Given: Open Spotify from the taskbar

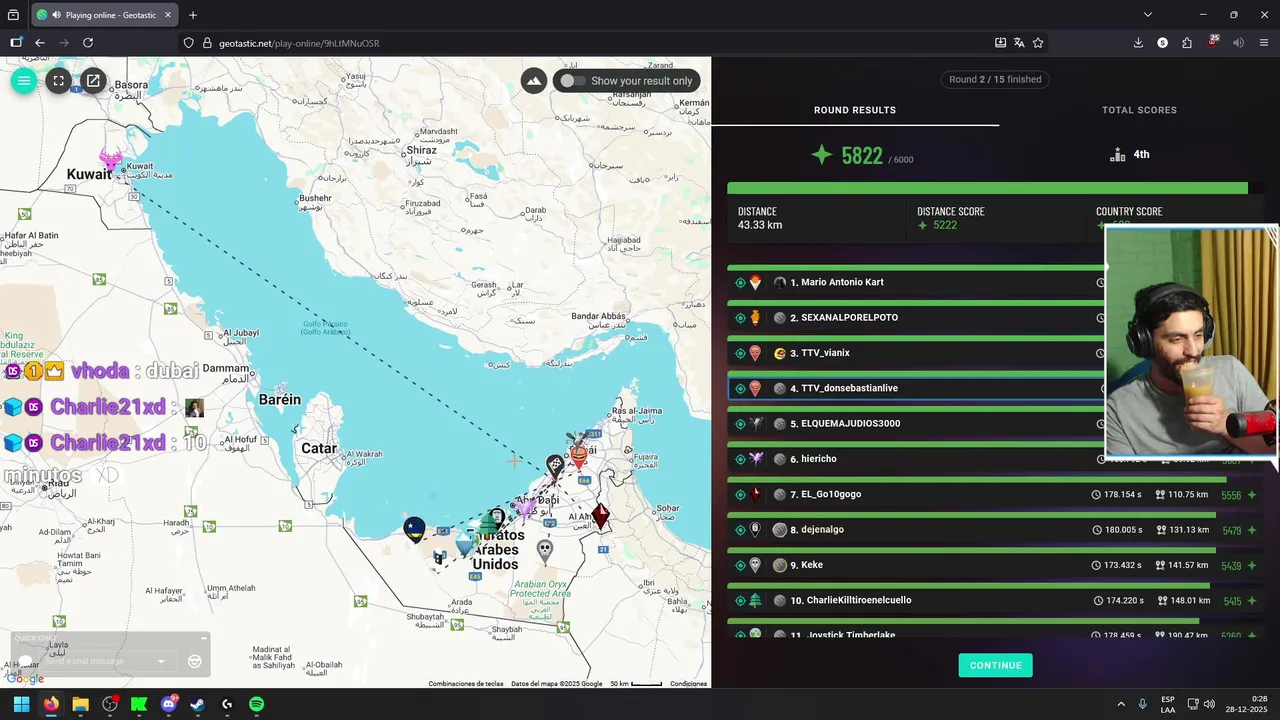Looking at the screenshot, I should pos(256,704).
